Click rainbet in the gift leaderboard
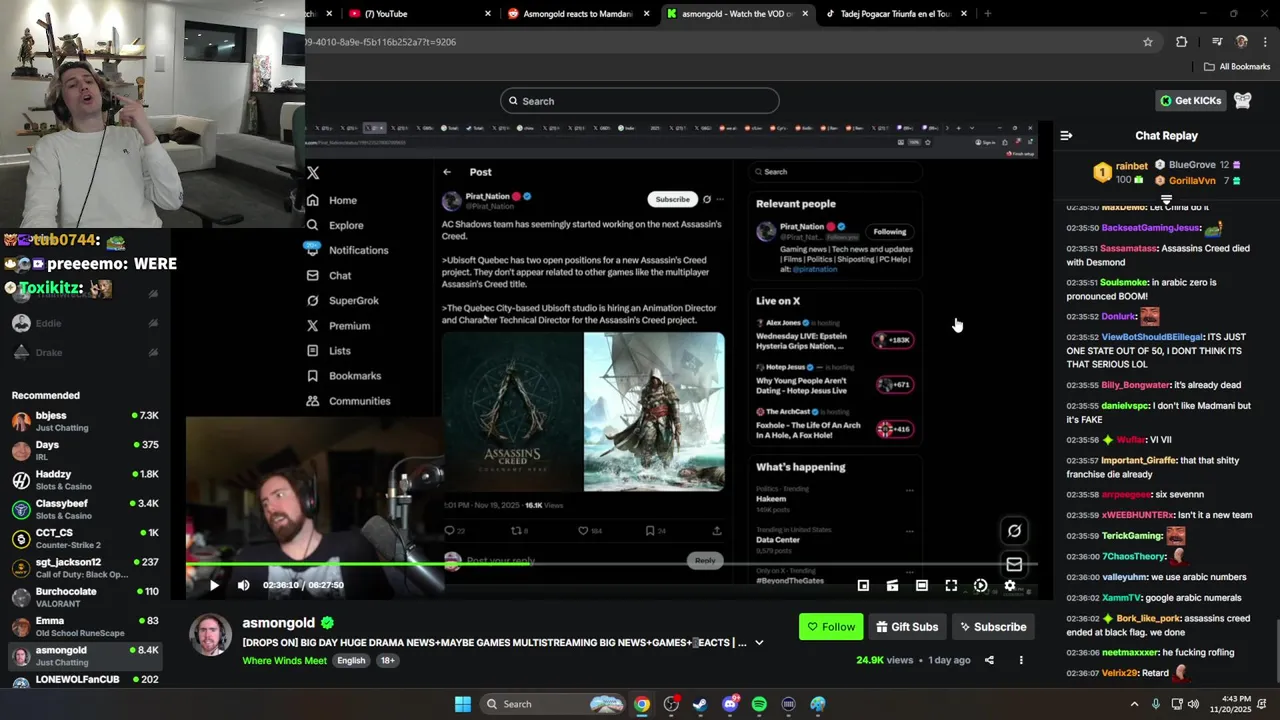 point(1131,166)
